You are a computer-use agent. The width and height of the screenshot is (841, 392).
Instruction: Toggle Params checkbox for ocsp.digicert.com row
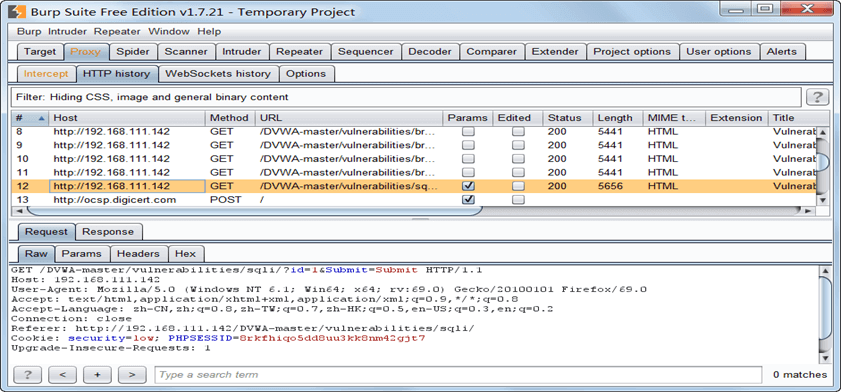pyautogui.click(x=468, y=200)
